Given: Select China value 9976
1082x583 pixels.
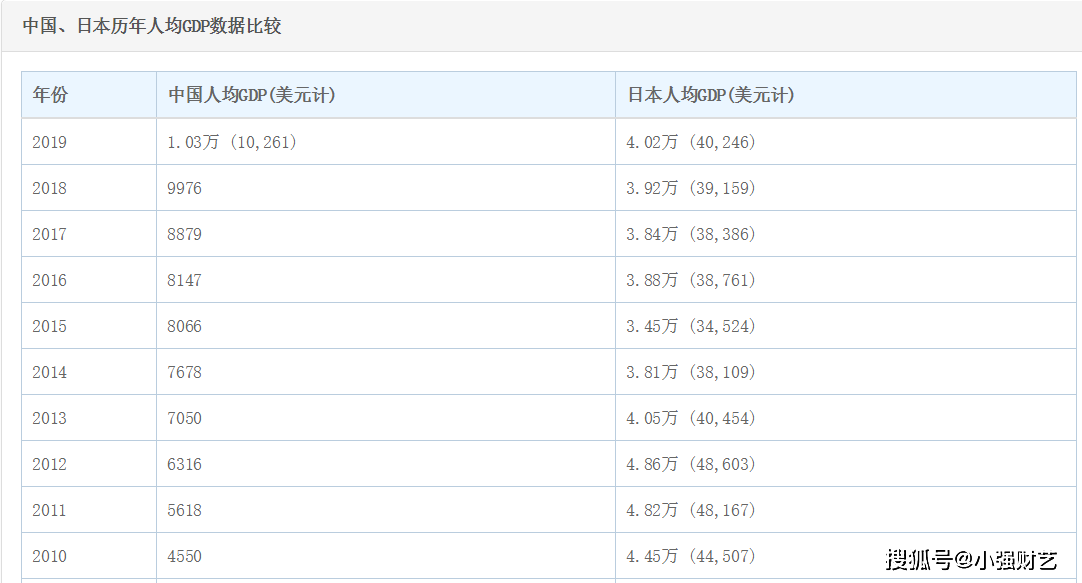Looking at the screenshot, I should point(184,188).
